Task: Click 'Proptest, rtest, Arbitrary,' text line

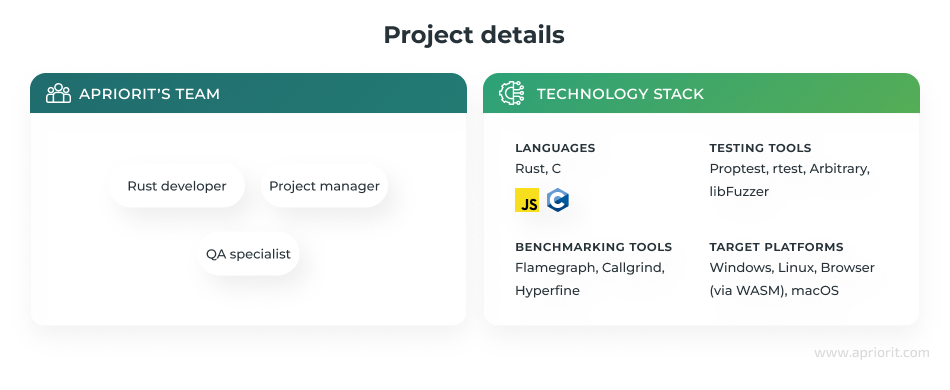Action: 789,169
